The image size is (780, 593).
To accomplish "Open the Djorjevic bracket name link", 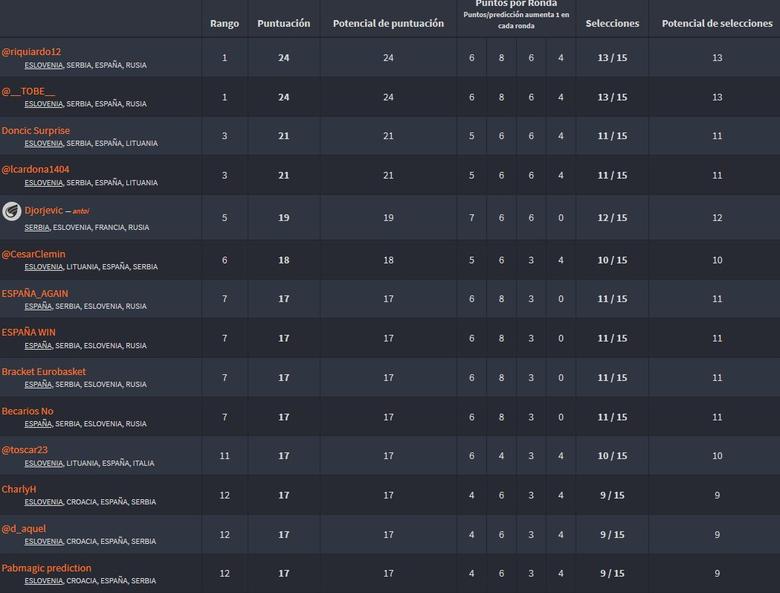I will point(43,211).
